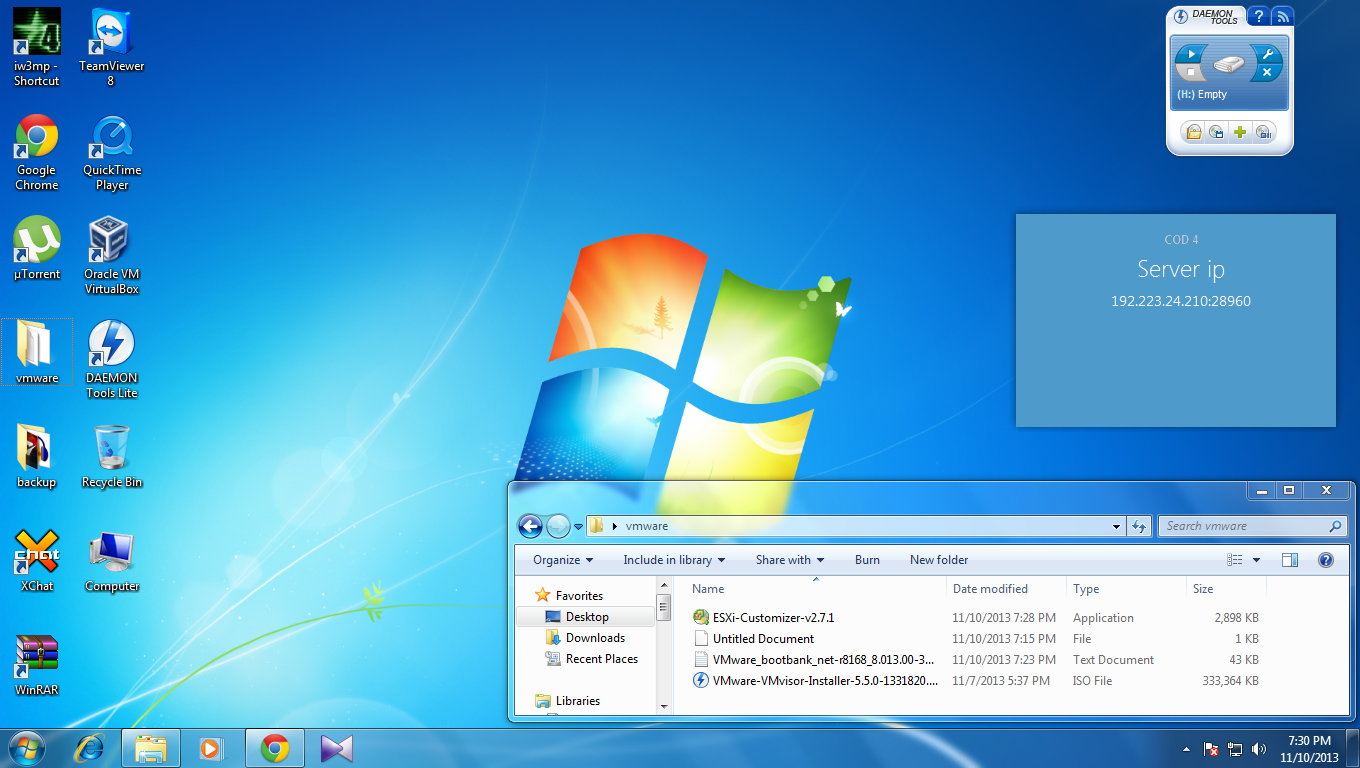Click the disc image creation icon in DAEMON gadget

coord(1216,132)
